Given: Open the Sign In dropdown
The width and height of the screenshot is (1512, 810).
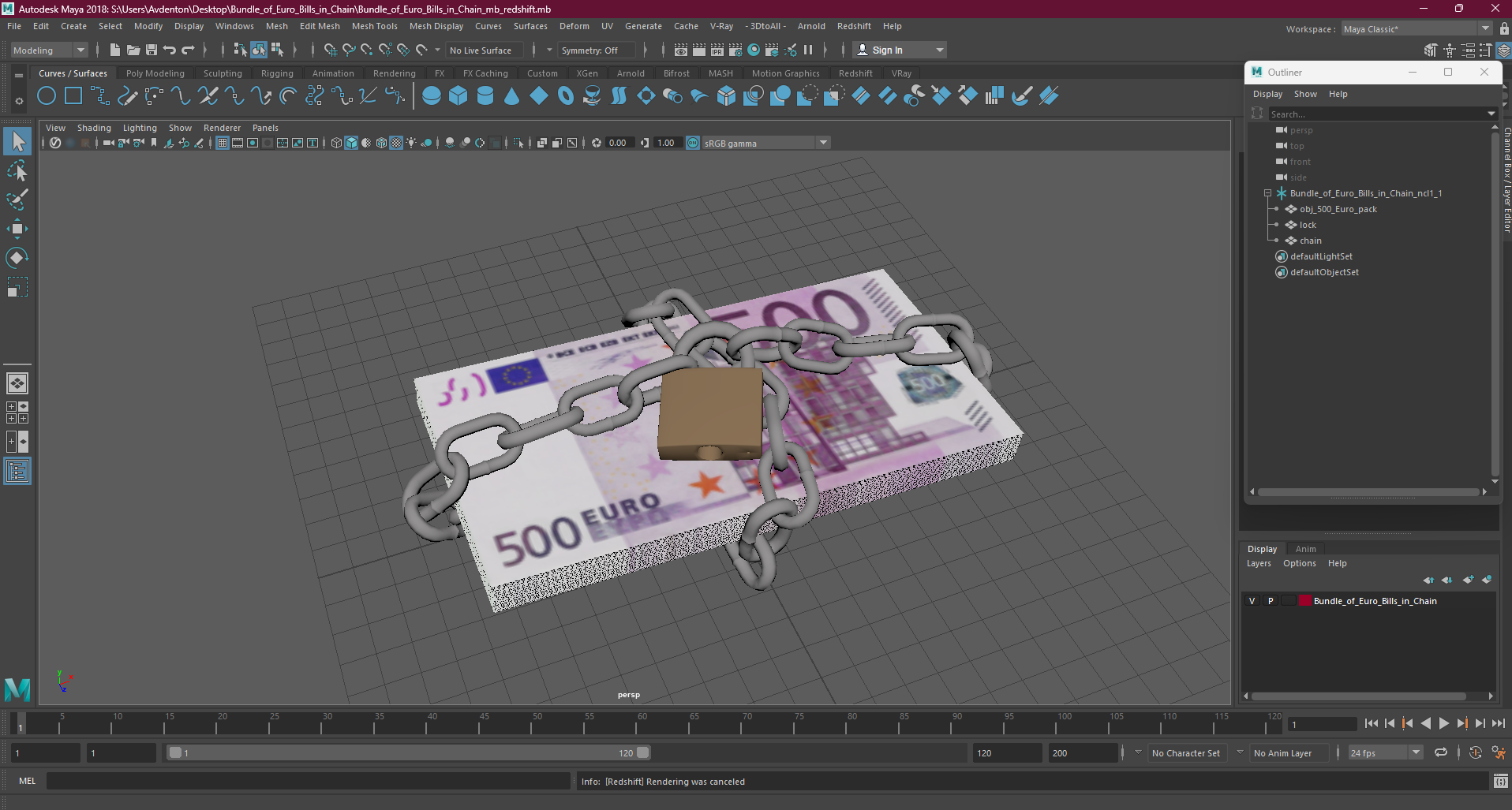Looking at the screenshot, I should tap(900, 50).
